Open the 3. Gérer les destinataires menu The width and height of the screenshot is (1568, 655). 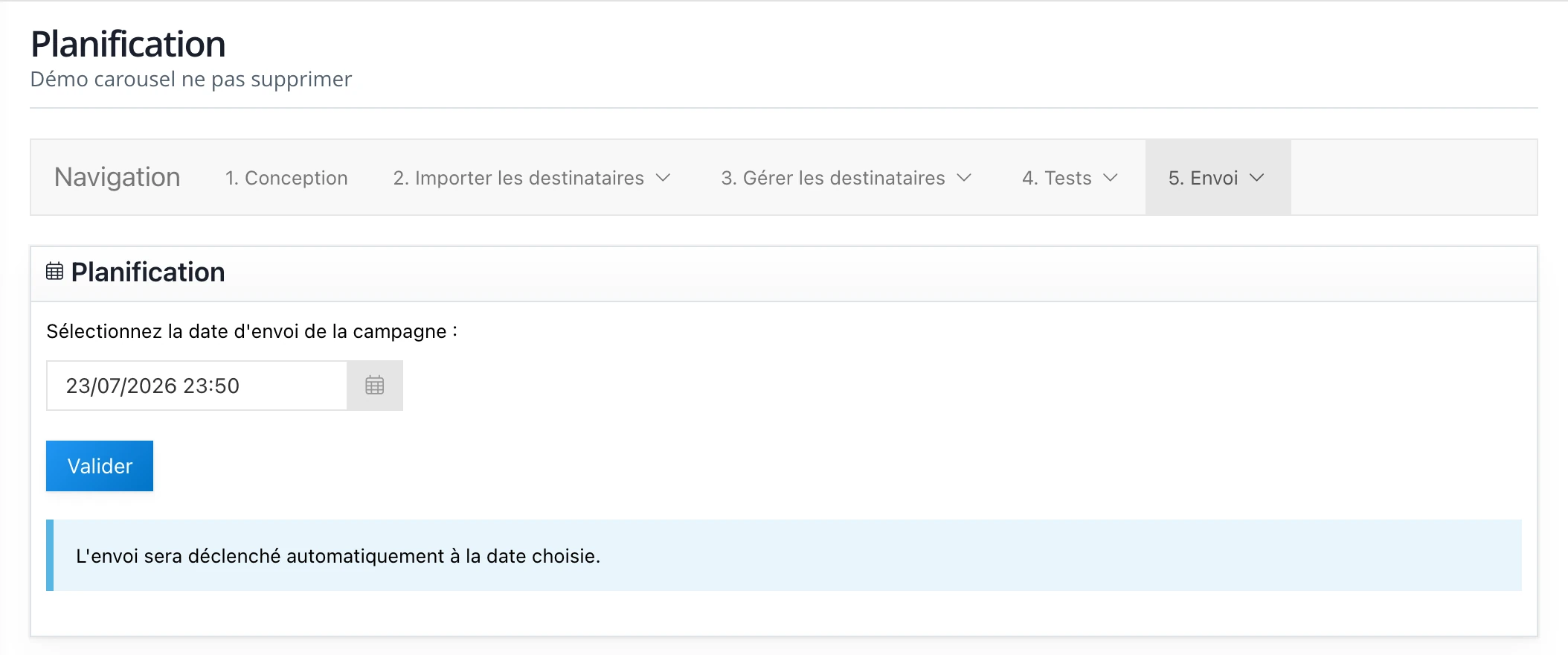click(846, 178)
